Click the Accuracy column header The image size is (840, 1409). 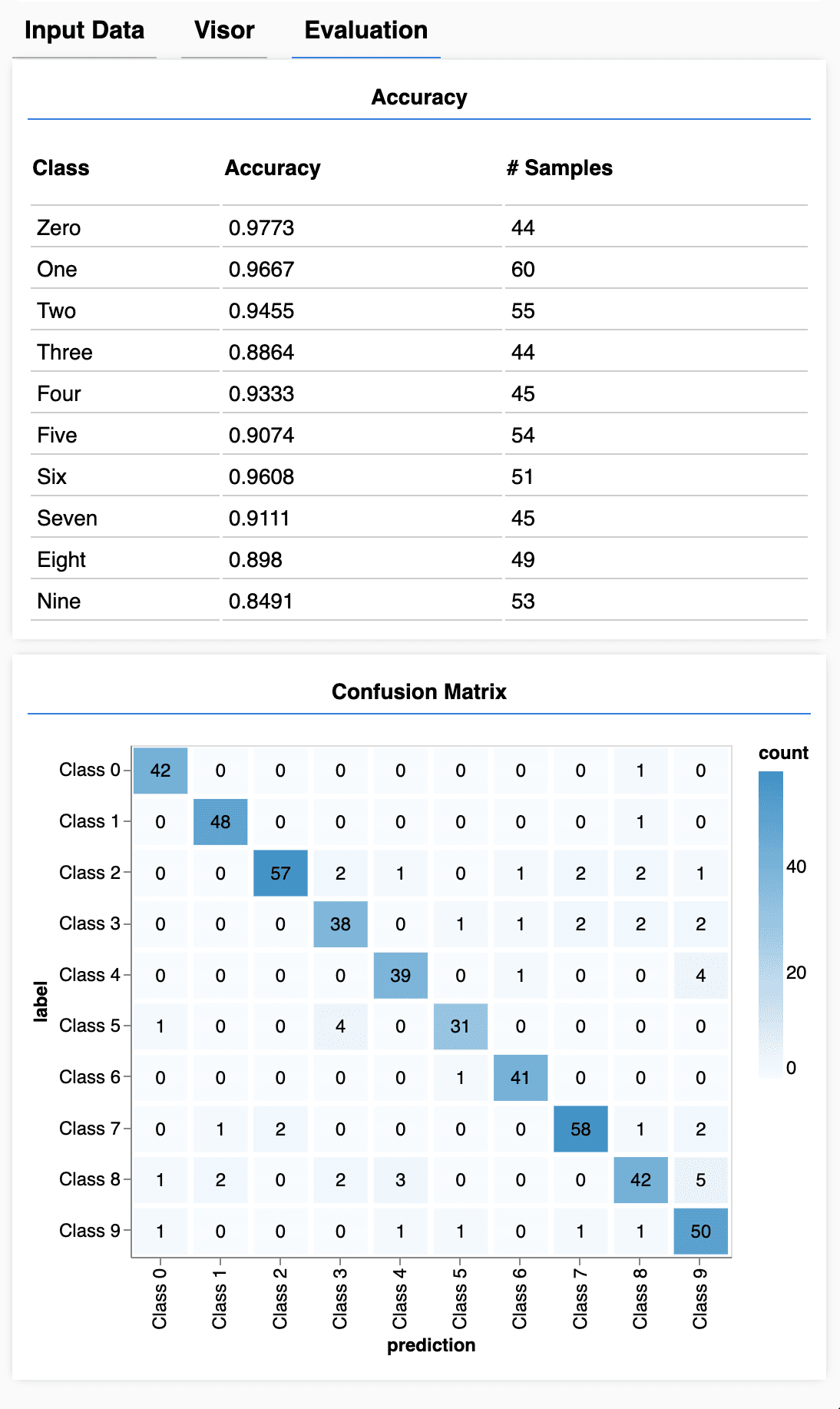tap(273, 168)
